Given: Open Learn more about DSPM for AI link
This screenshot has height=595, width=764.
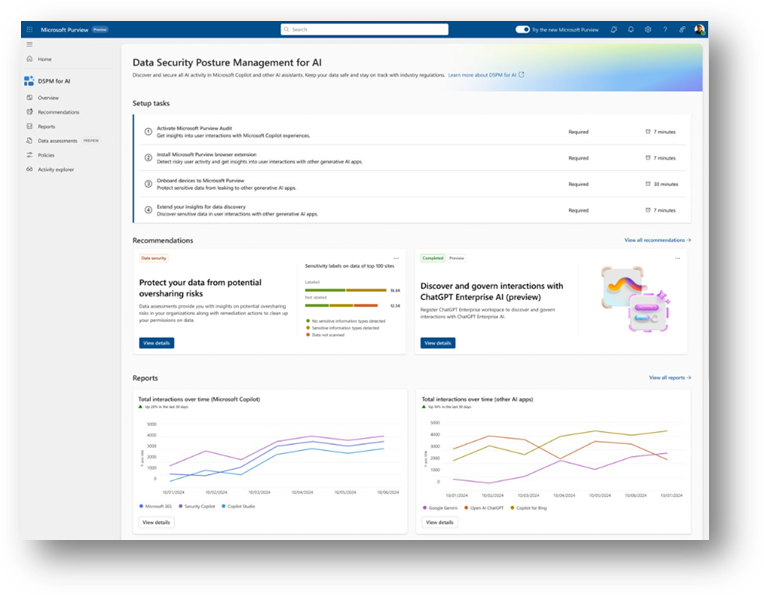Looking at the screenshot, I should pyautogui.click(x=482, y=75).
